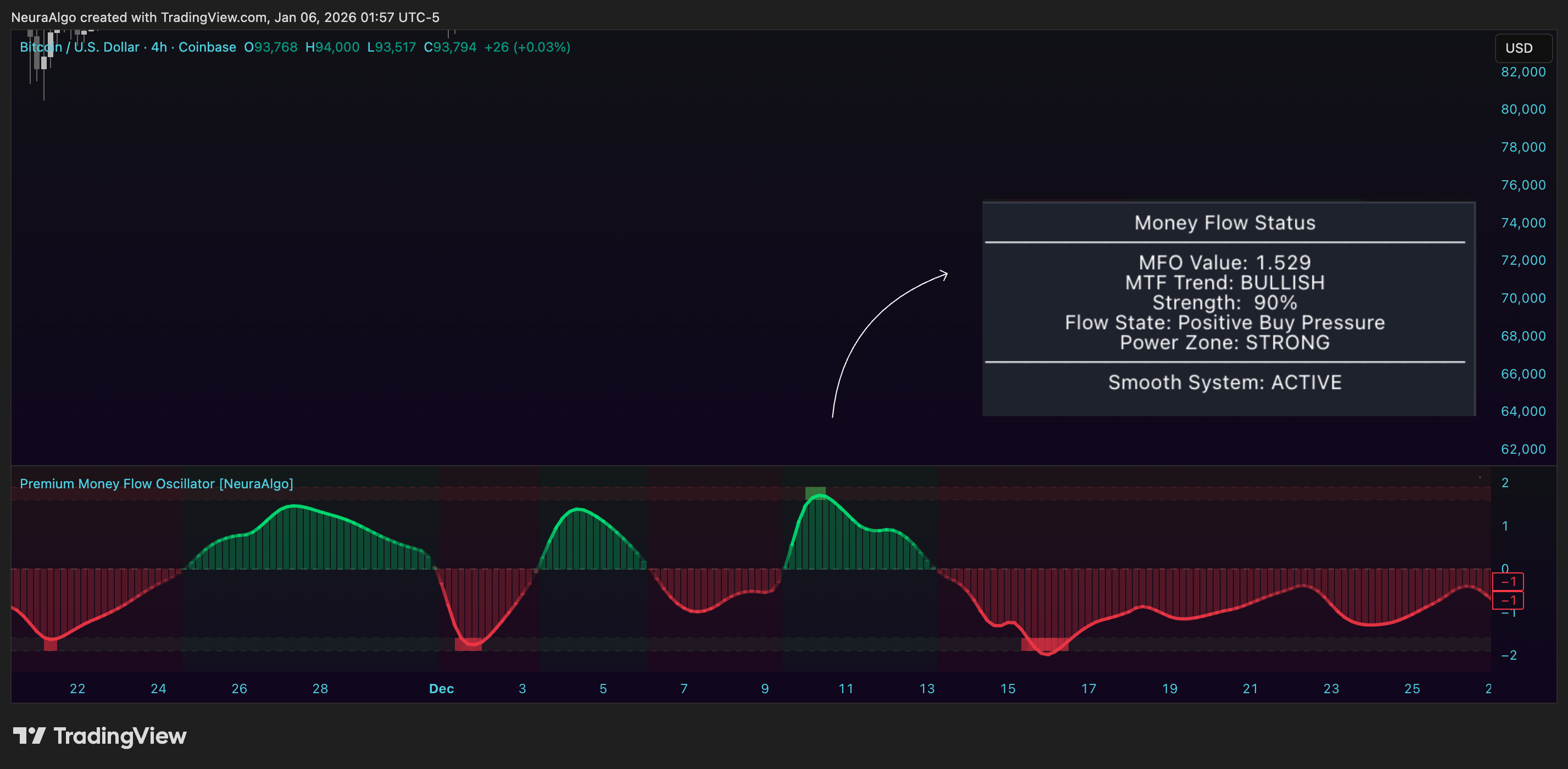Click red oversold signal box near Dec 2
The width and height of the screenshot is (1568, 769).
tap(468, 644)
